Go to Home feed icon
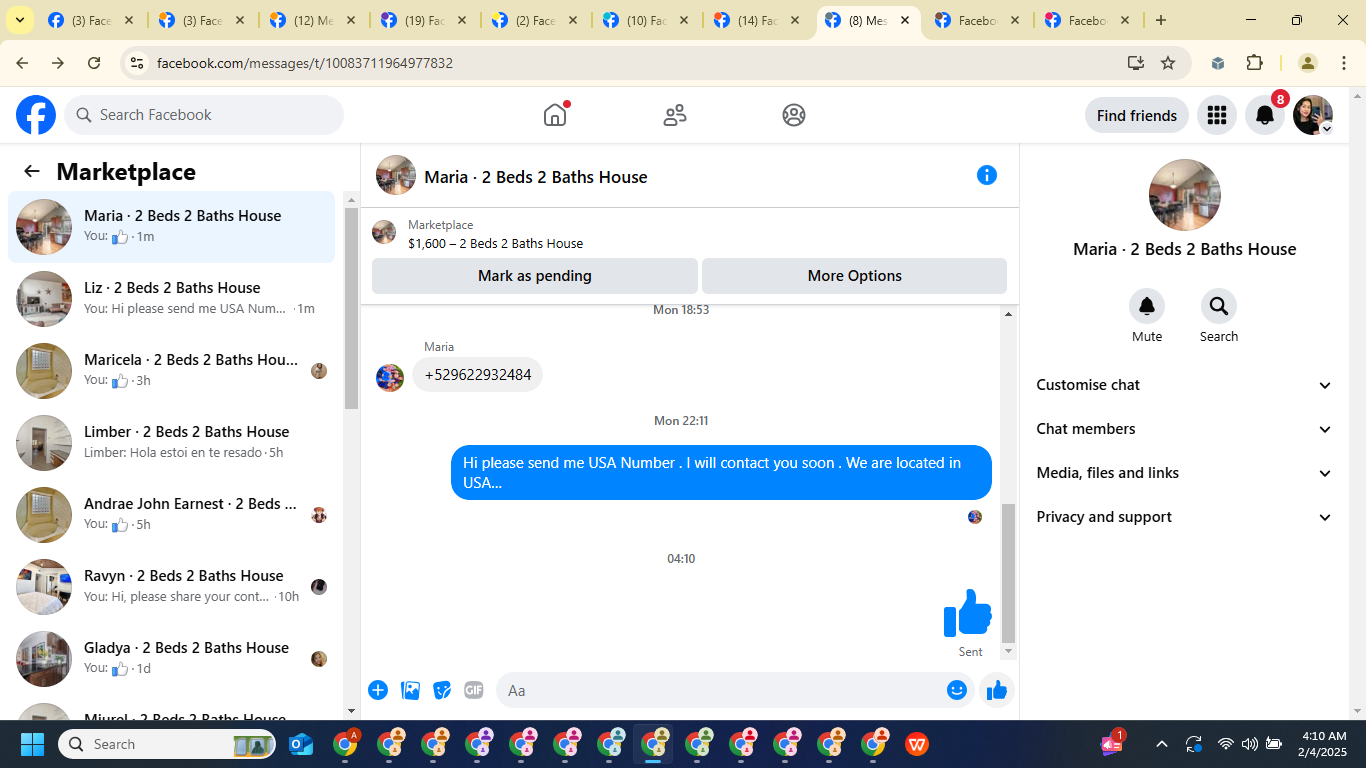Viewport: 1366px width, 768px height. (555, 115)
